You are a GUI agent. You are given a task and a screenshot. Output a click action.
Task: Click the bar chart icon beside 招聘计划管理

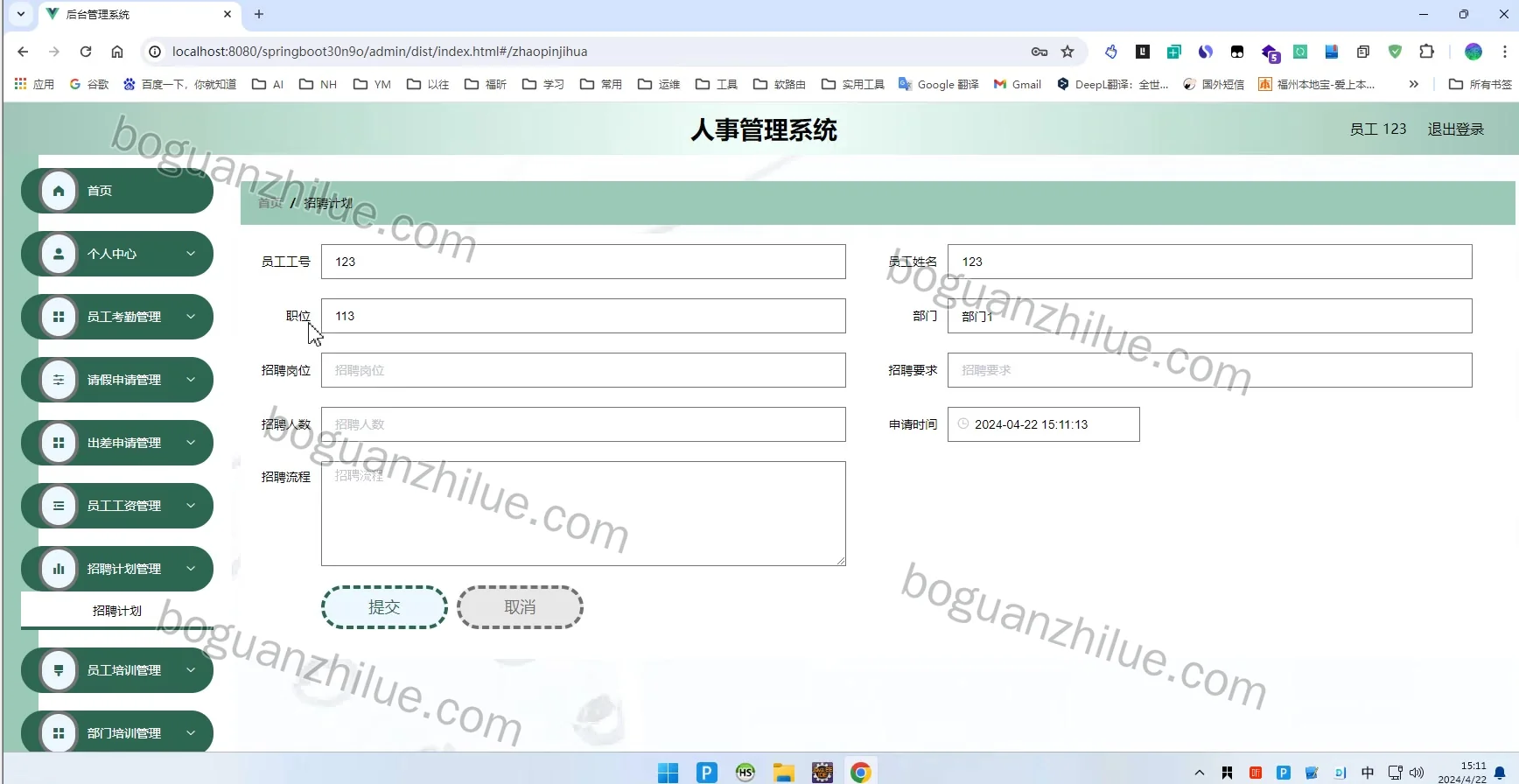click(x=59, y=569)
